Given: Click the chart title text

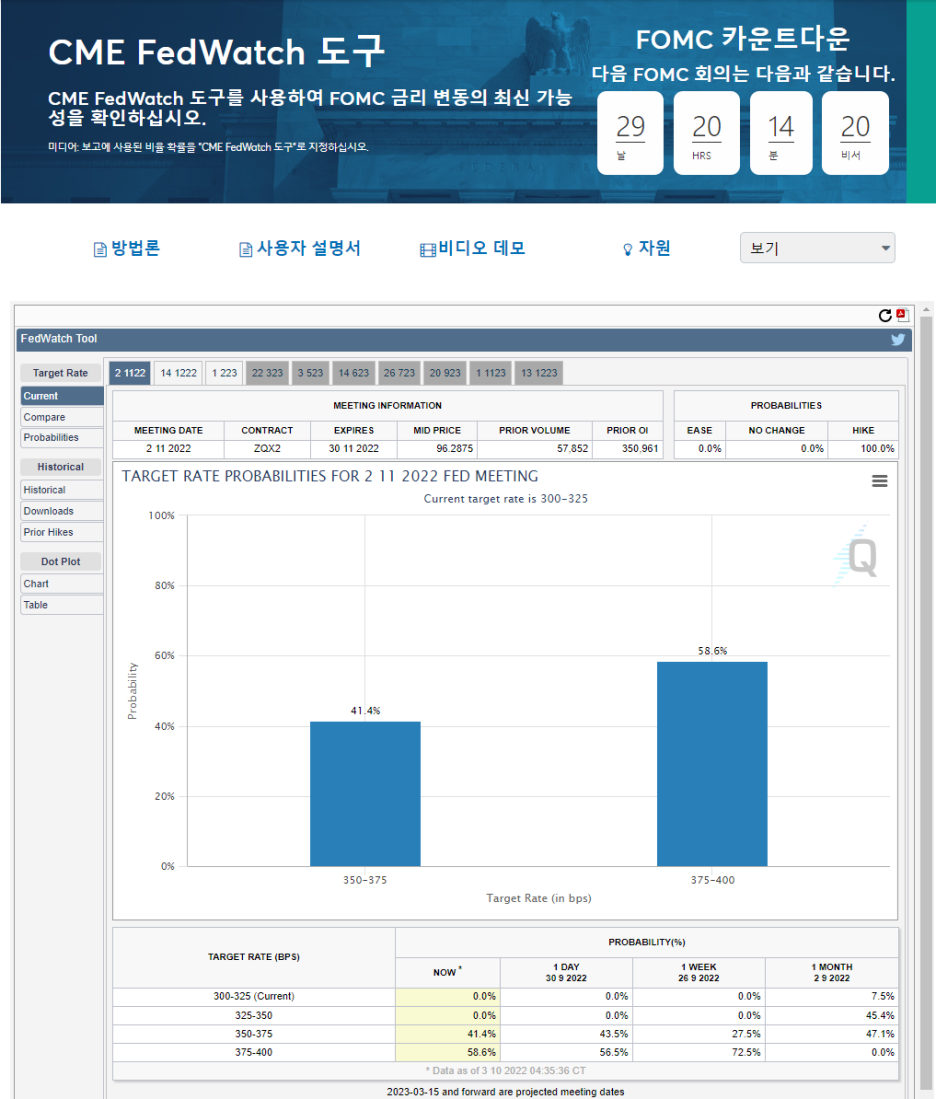Looking at the screenshot, I should [x=330, y=476].
